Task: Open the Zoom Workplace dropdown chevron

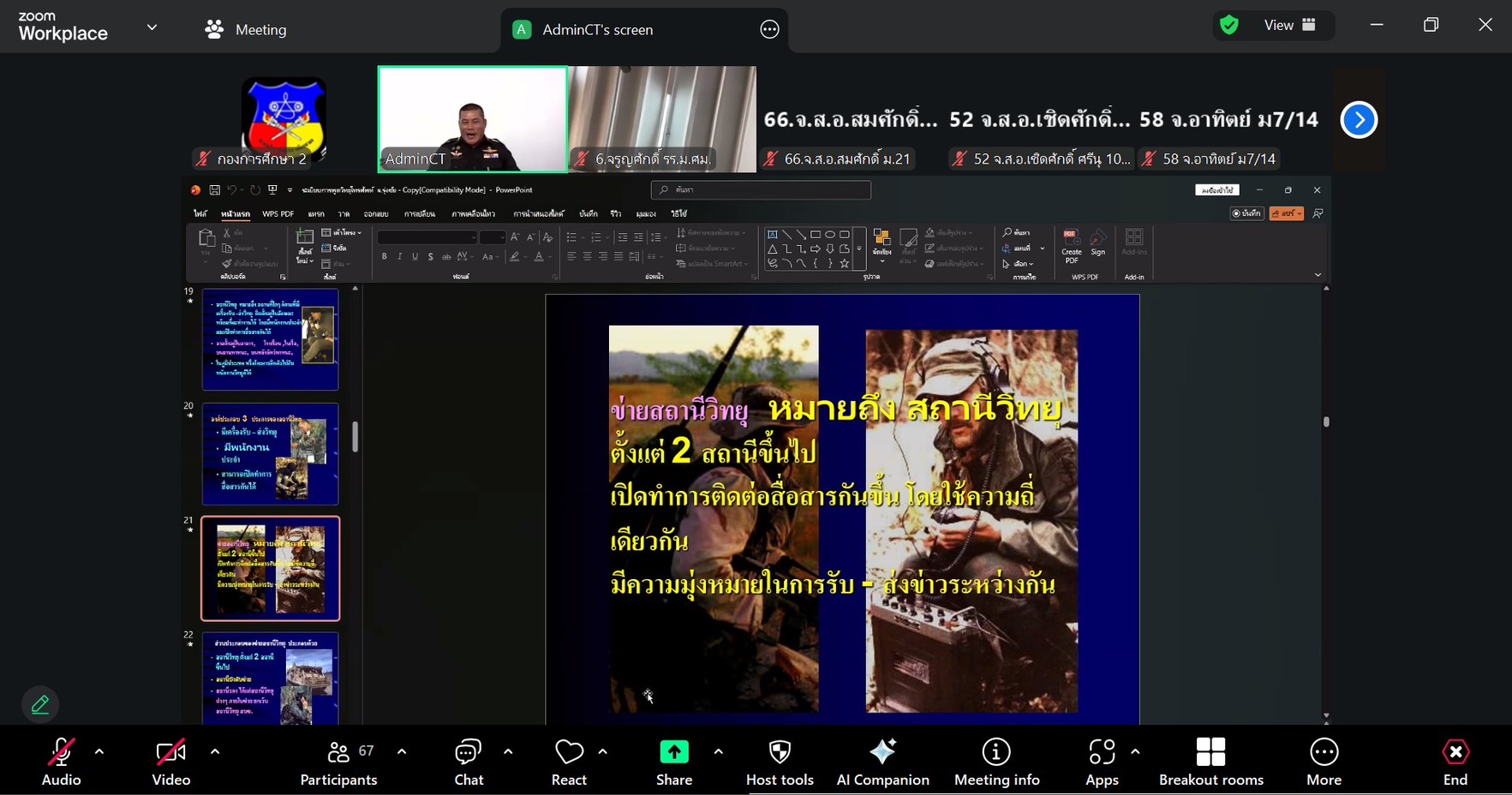Action: pyautogui.click(x=152, y=27)
